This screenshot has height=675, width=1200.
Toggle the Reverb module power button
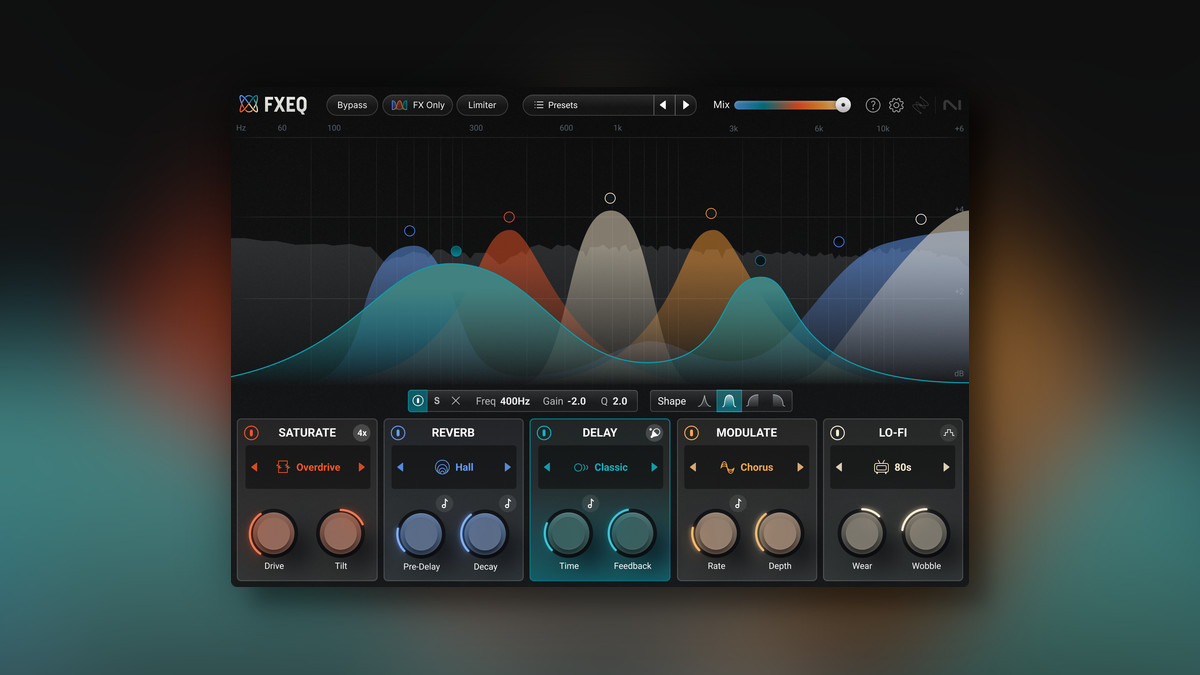[397, 433]
